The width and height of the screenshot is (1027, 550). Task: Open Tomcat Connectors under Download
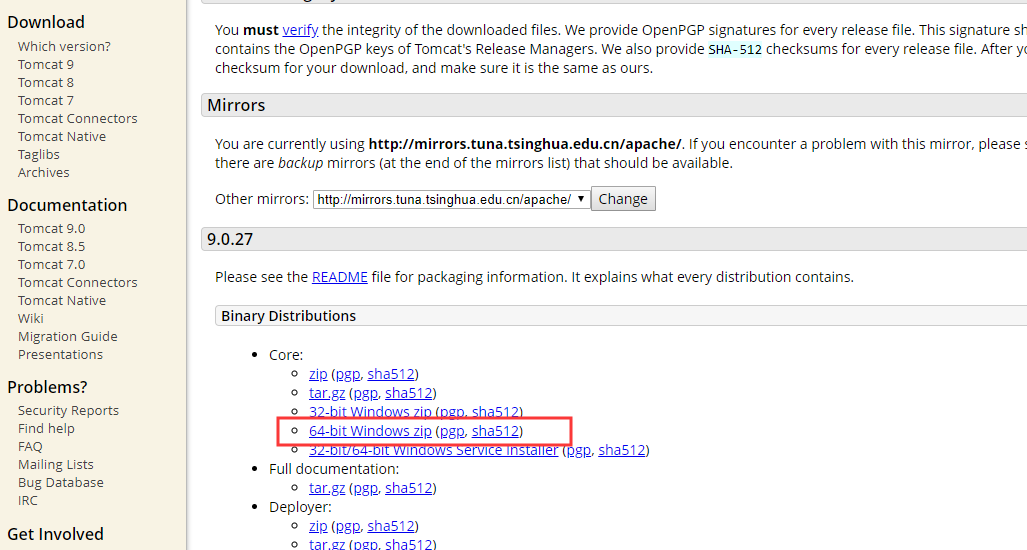point(77,119)
